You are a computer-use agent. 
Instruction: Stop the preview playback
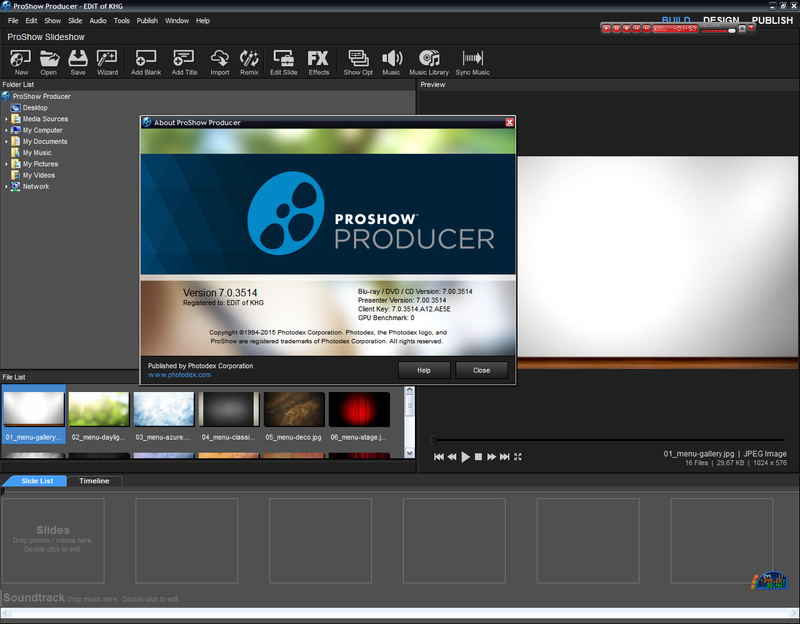478,457
